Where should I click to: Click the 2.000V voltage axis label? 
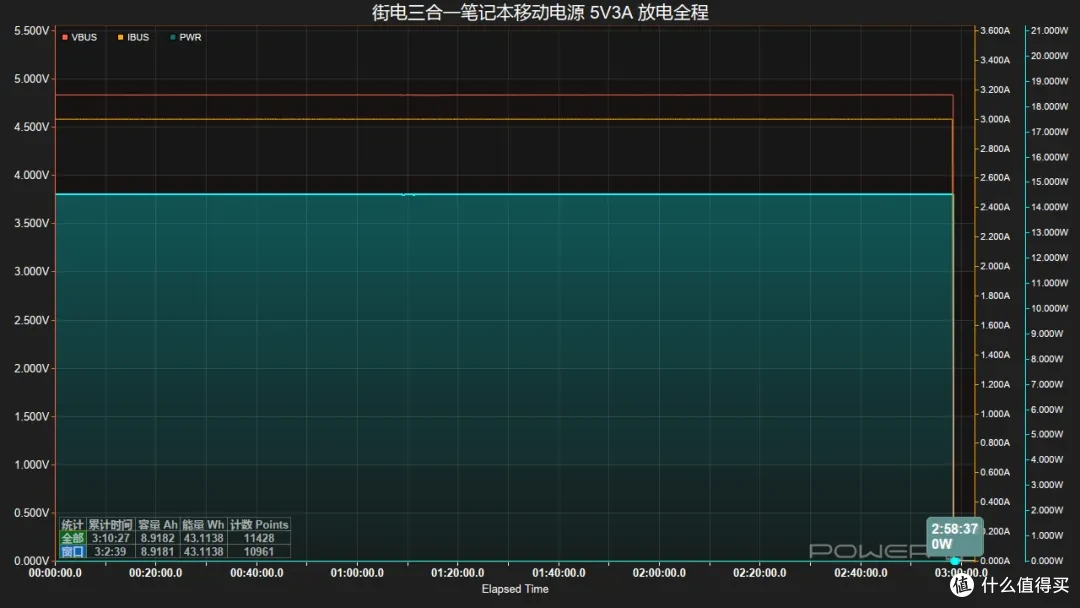pyautogui.click(x=32, y=368)
